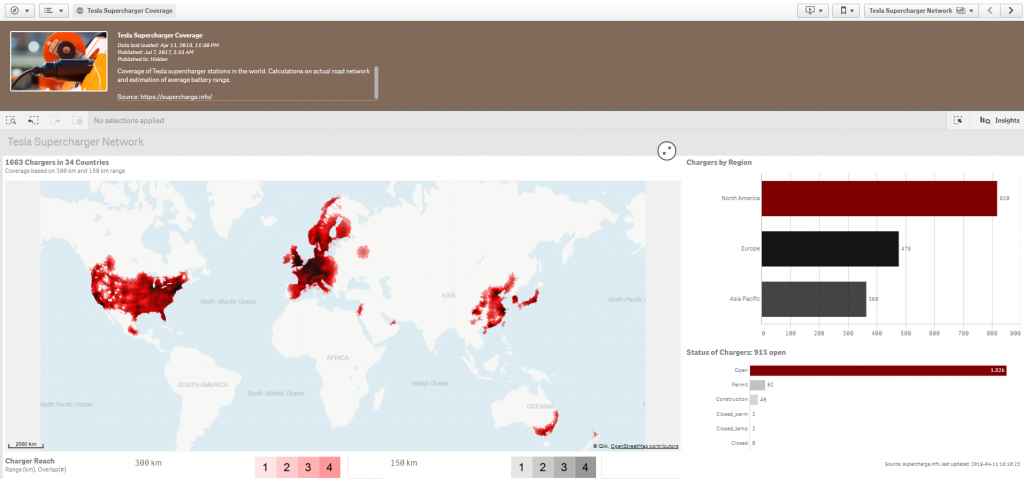Select 300 km overlap 1 swatch

click(x=265, y=467)
